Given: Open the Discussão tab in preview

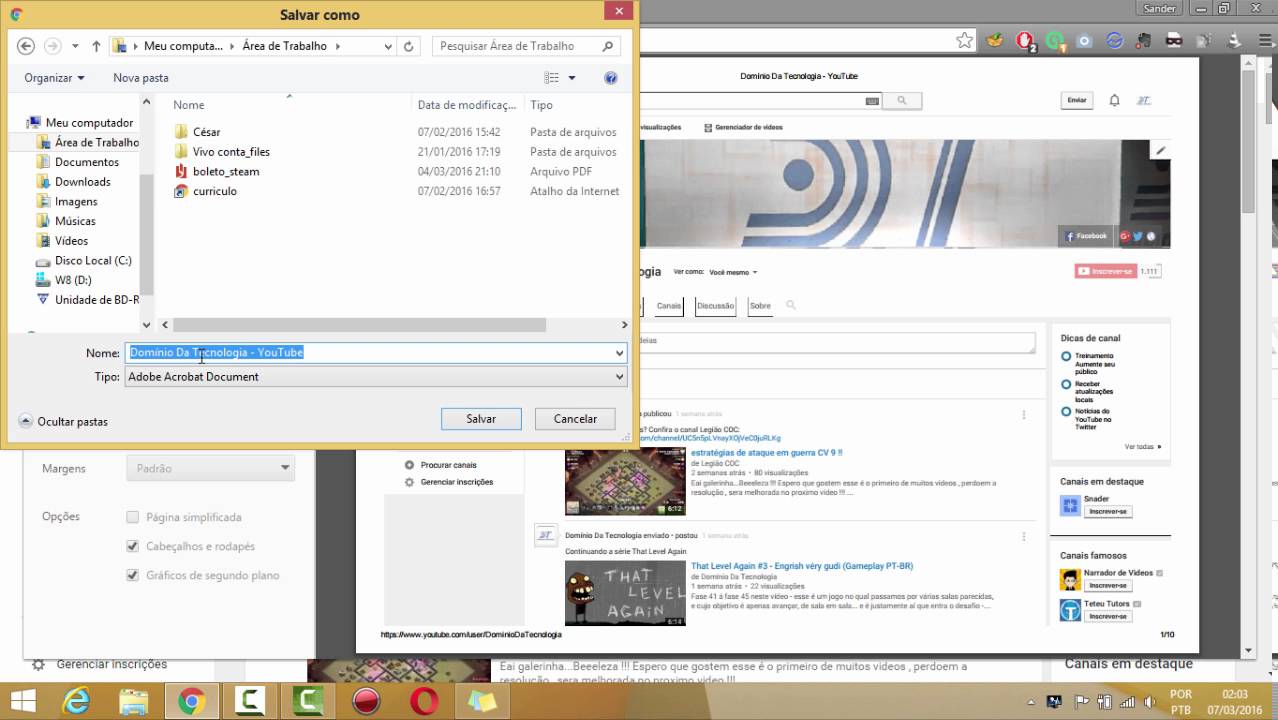Looking at the screenshot, I should coord(715,306).
